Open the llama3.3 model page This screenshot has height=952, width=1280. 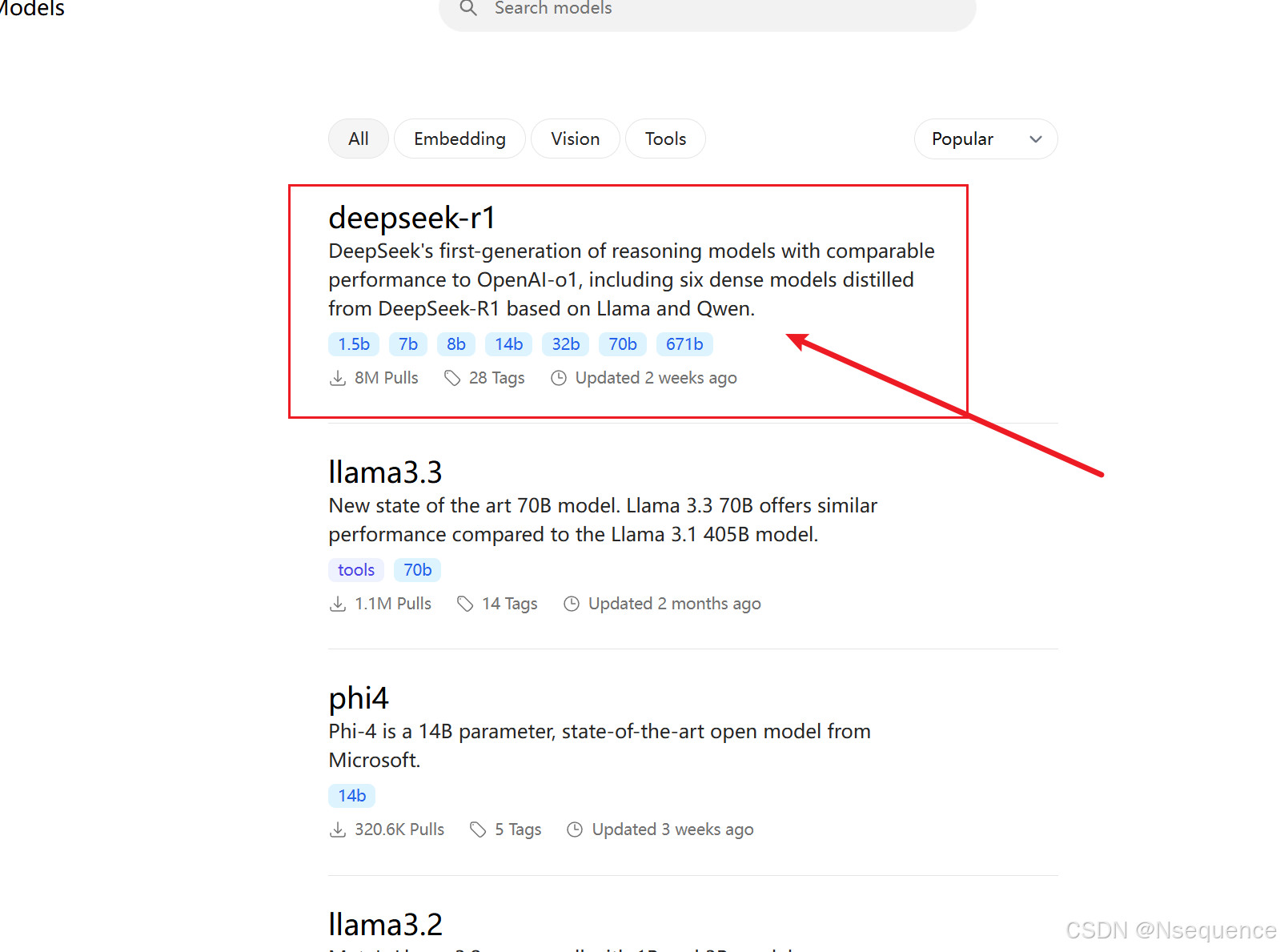point(385,472)
